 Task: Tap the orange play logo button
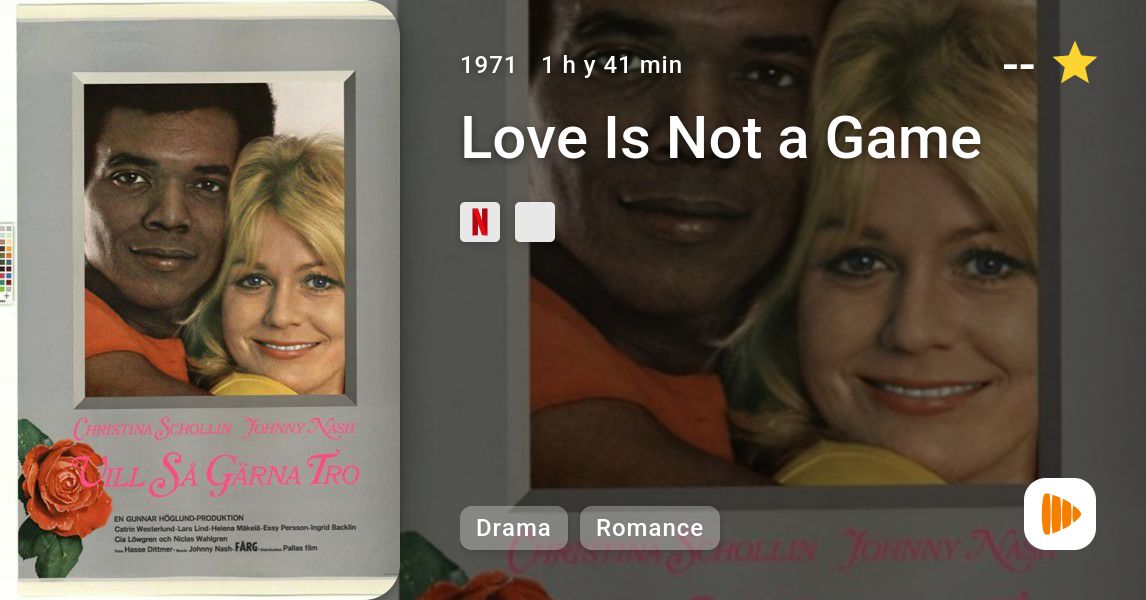click(1060, 514)
